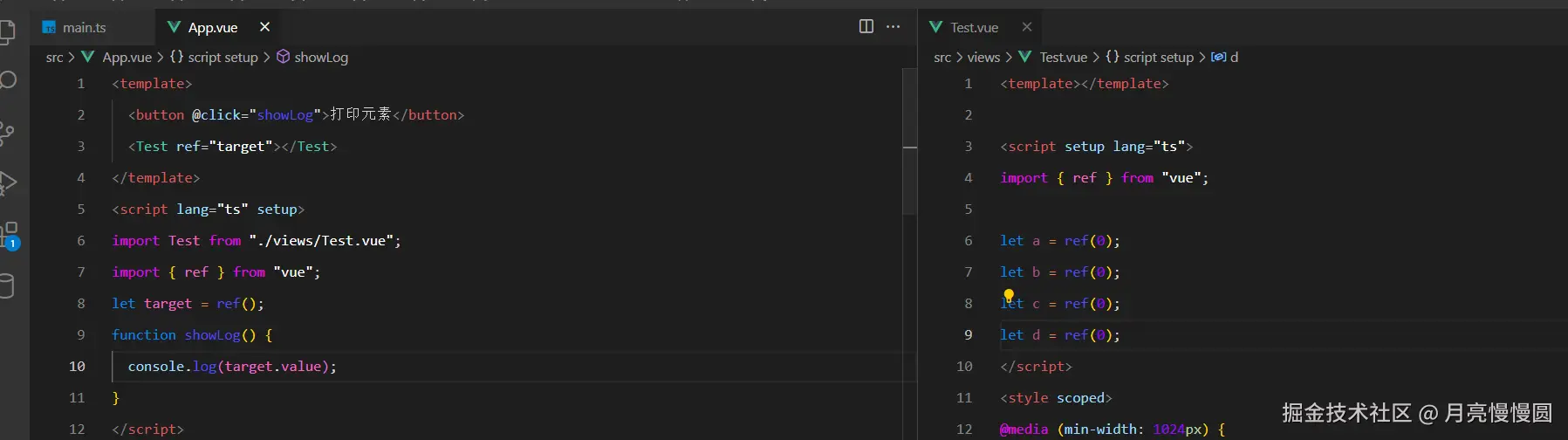This screenshot has height=440, width=1568.
Task: Close the Test.vue tab
Action: click(1027, 27)
